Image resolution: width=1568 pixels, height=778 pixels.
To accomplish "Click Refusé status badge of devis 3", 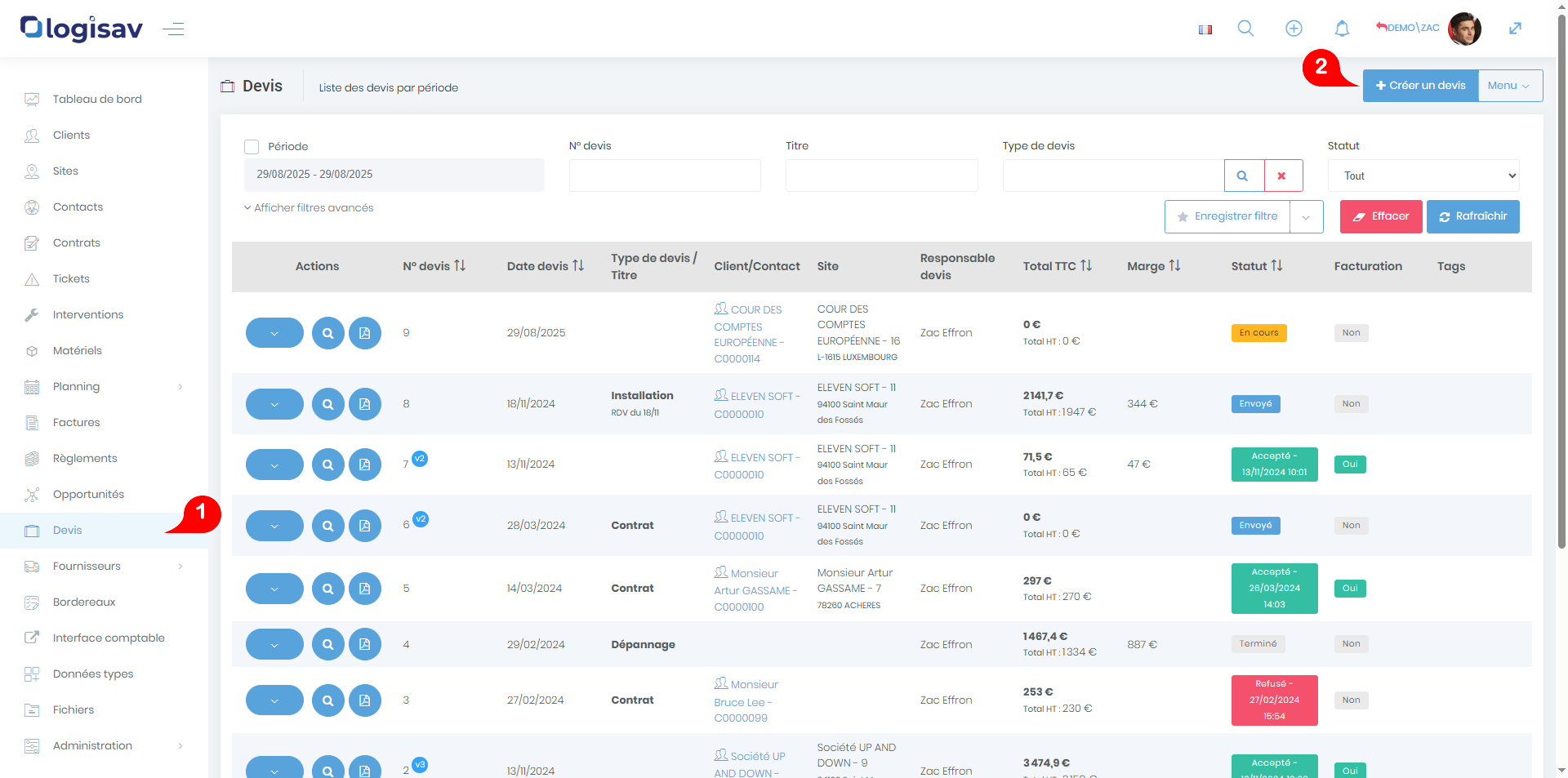I will tap(1274, 700).
